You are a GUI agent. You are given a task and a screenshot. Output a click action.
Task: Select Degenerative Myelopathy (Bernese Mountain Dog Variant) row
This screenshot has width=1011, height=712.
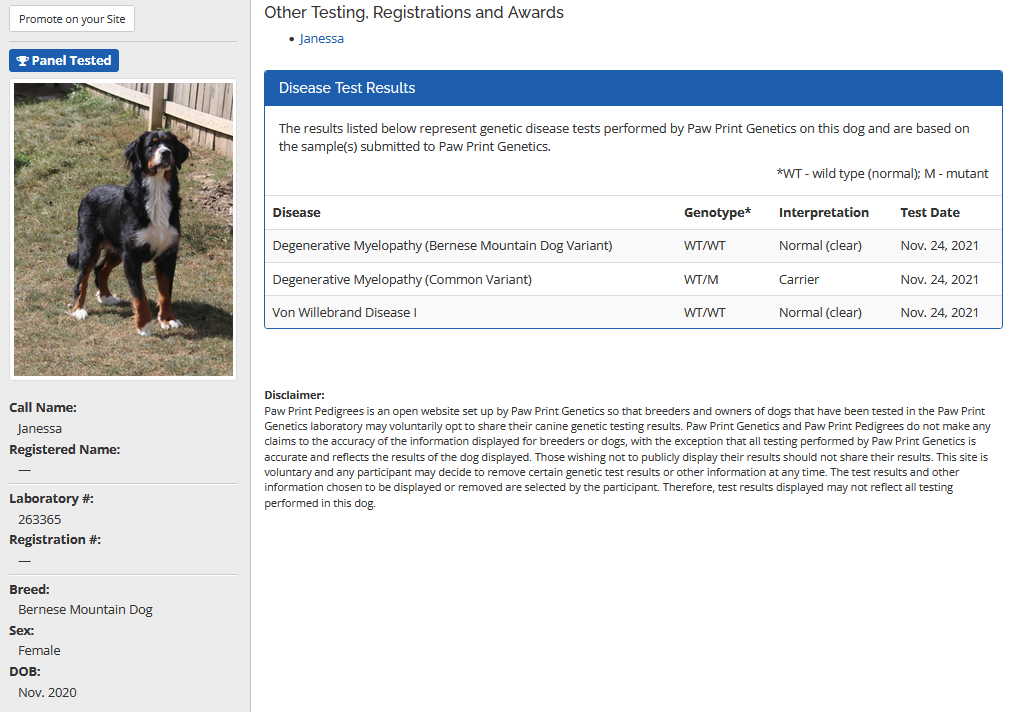[x=442, y=246]
